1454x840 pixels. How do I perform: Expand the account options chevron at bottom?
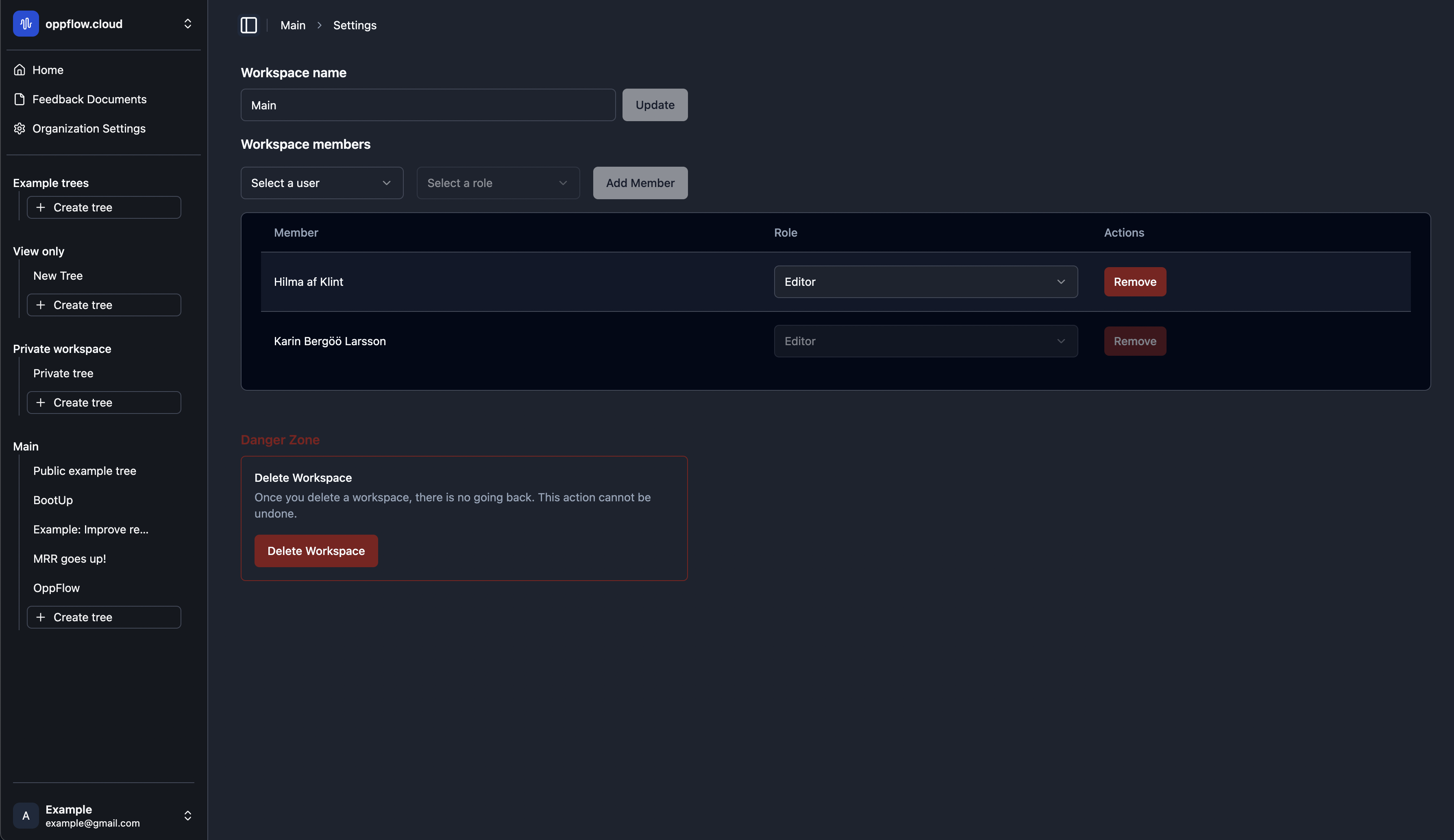click(x=187, y=815)
